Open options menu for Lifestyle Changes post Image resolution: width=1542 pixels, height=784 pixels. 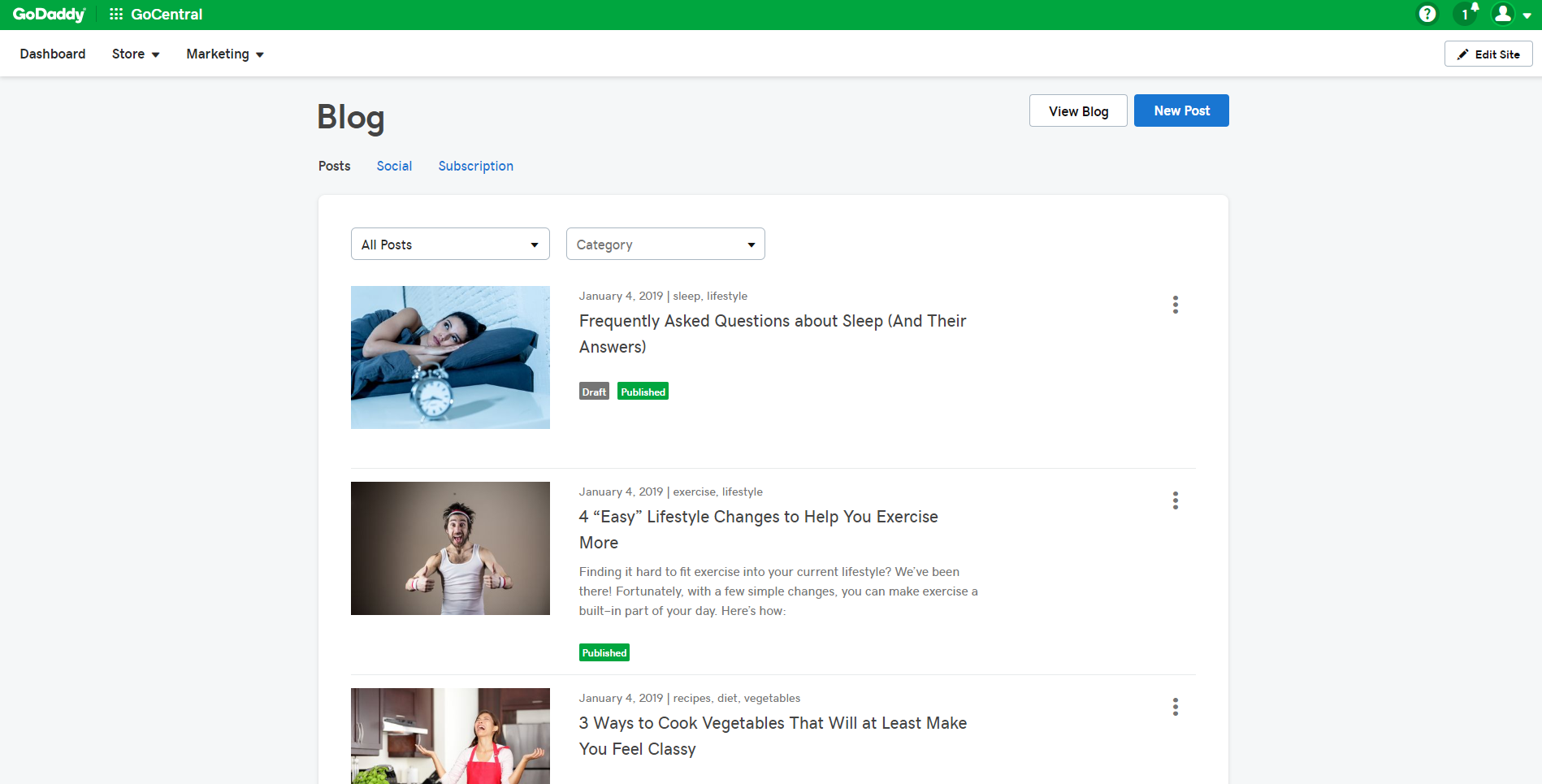point(1175,500)
